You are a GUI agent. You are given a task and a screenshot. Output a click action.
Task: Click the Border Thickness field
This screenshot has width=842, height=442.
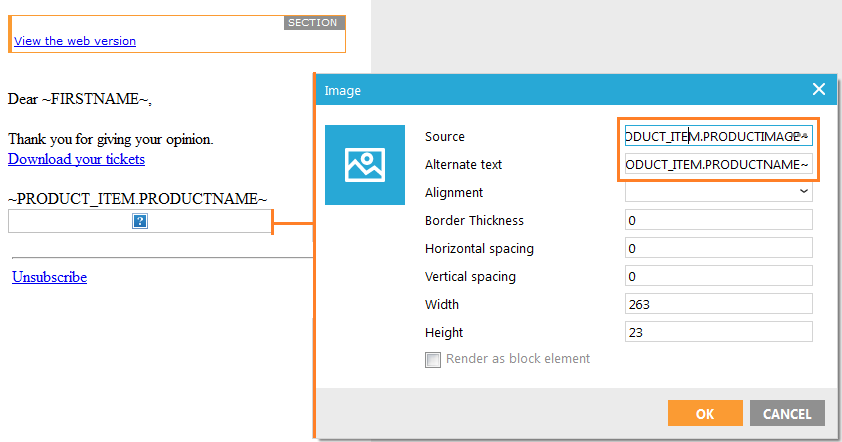pyautogui.click(x=717, y=220)
